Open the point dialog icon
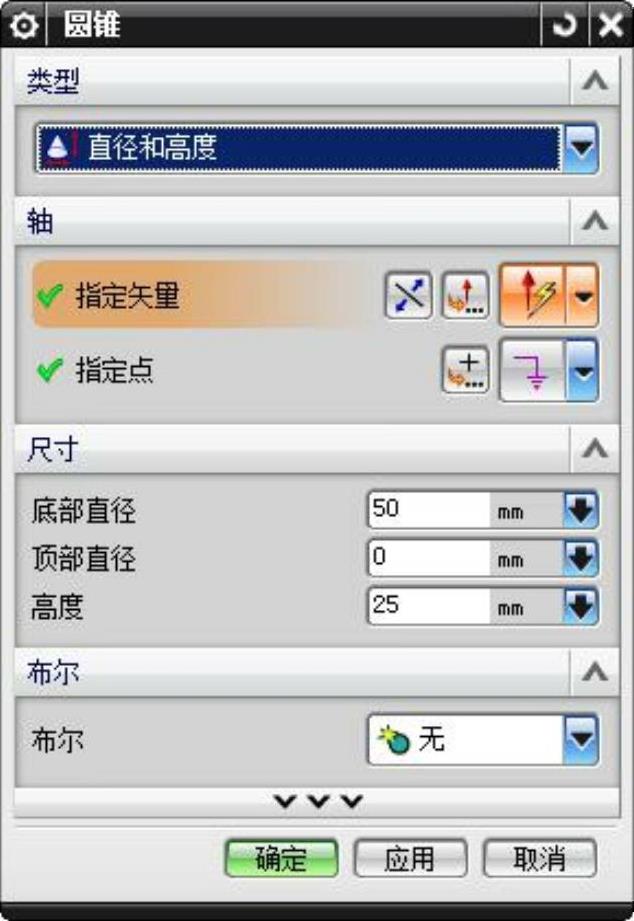The width and height of the screenshot is (634, 921). [465, 370]
